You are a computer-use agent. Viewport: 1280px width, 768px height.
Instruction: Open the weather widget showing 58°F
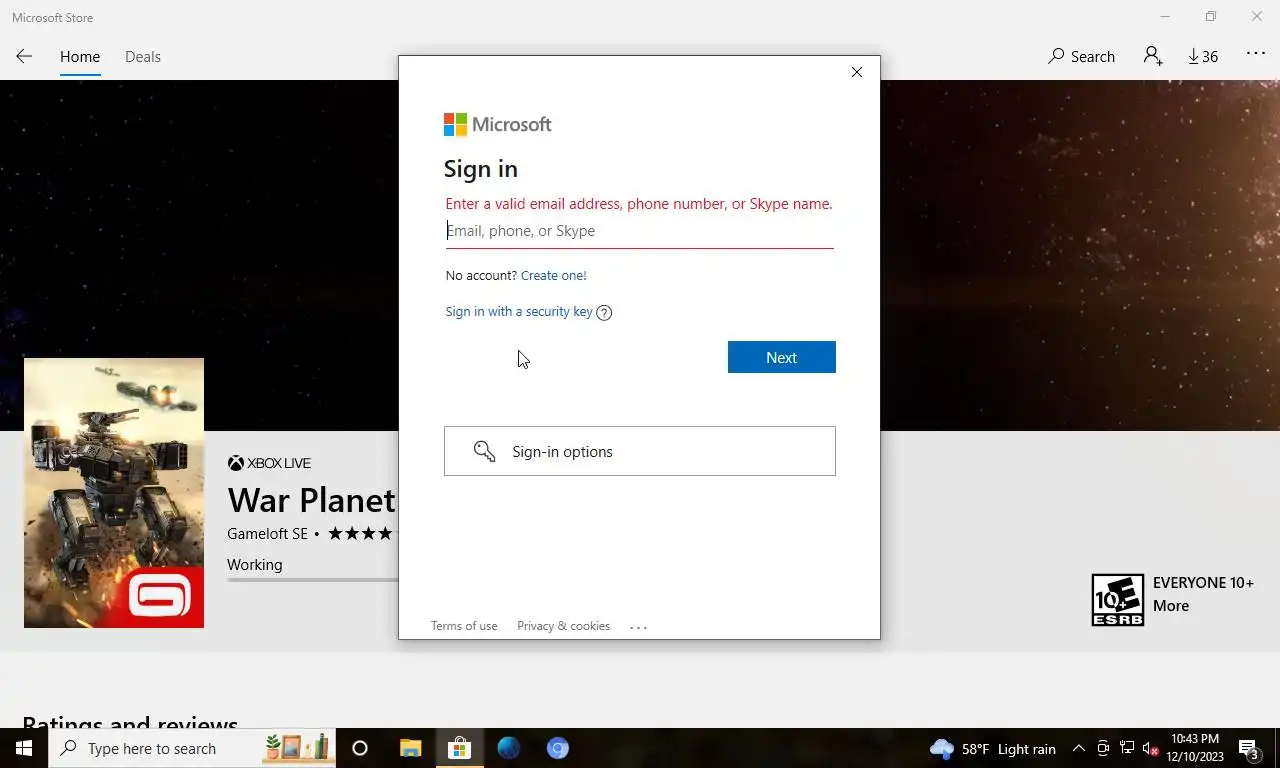[993, 749]
